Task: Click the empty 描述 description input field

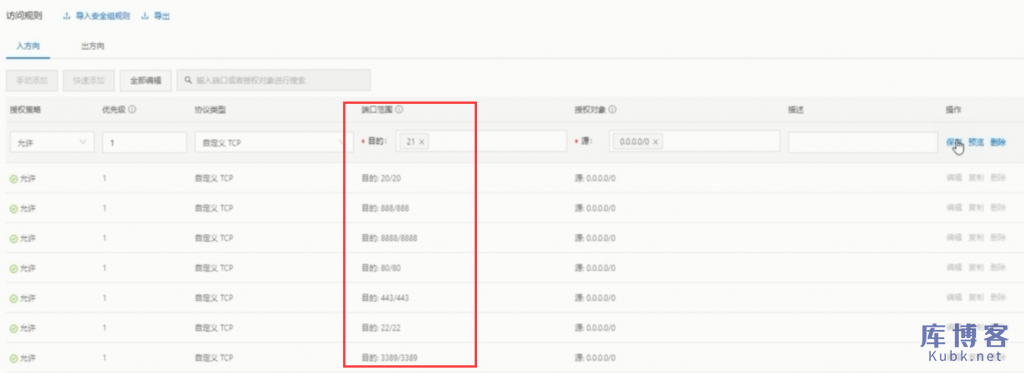Action: click(863, 142)
